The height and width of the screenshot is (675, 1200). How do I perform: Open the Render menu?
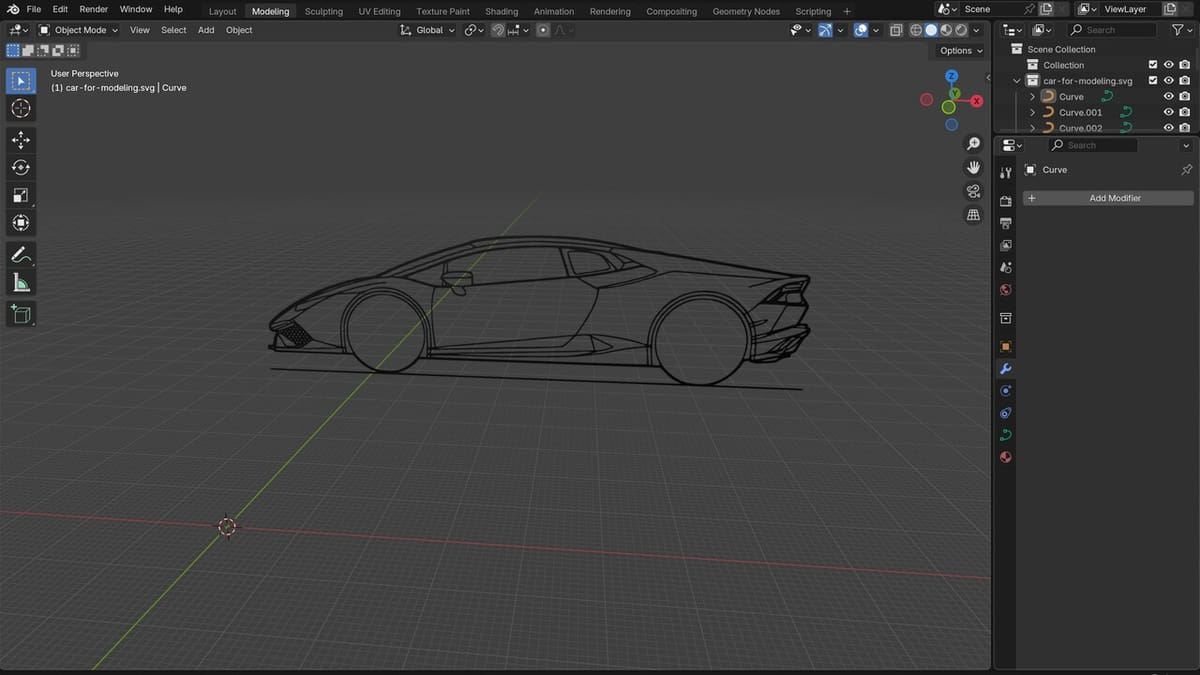point(93,9)
